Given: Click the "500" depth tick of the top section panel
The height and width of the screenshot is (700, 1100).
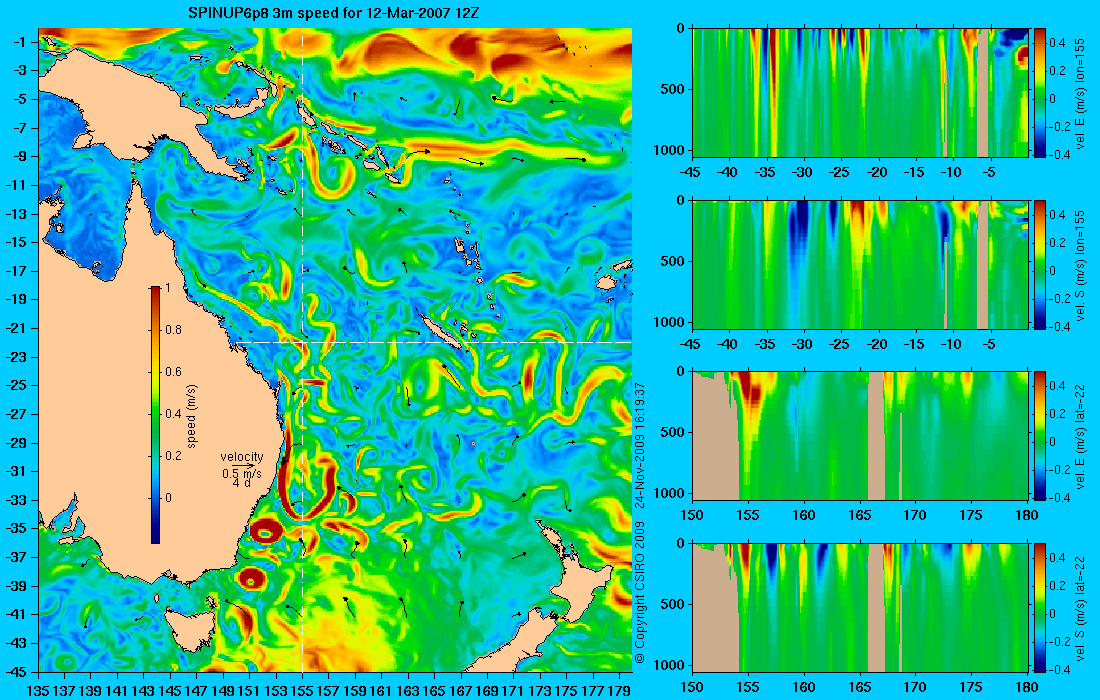Looking at the screenshot, I should tap(673, 89).
